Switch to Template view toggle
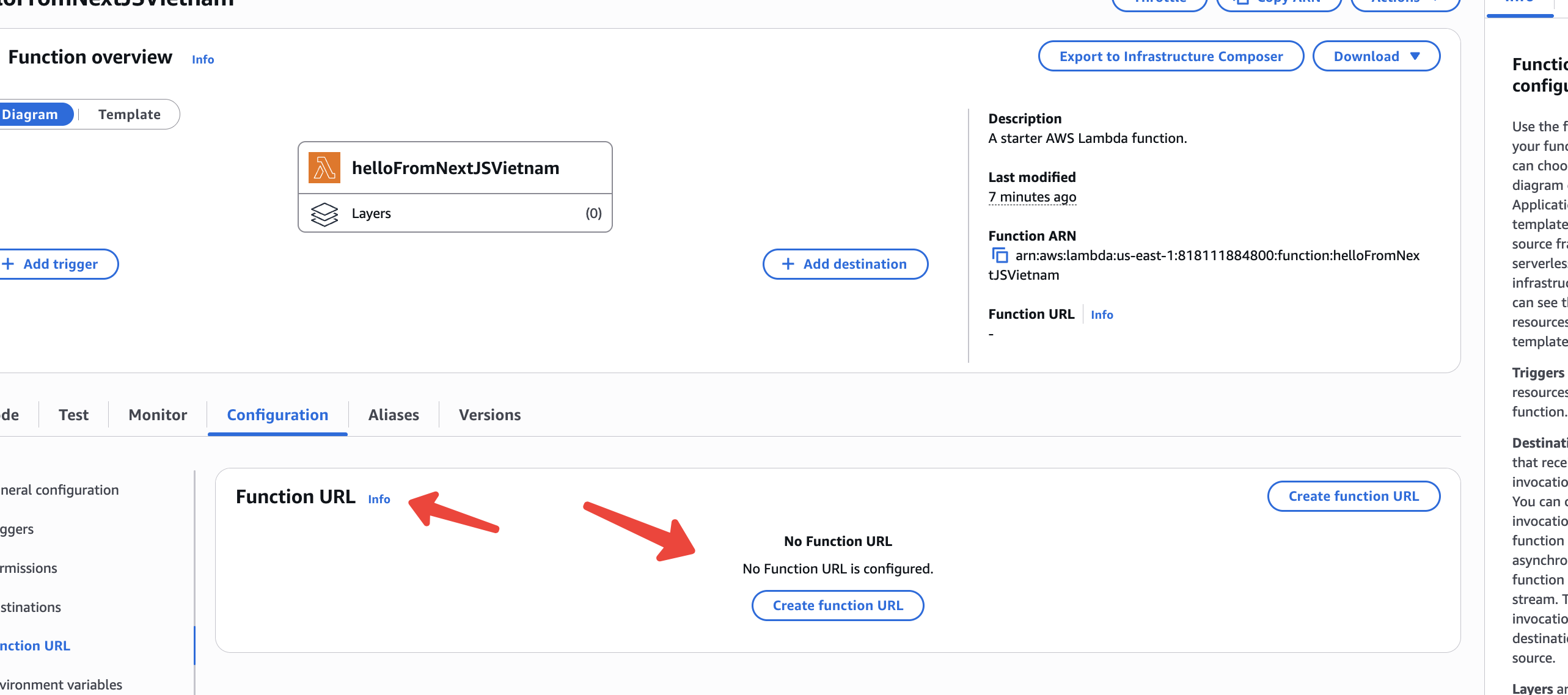This screenshot has width=1568, height=695. click(x=130, y=114)
